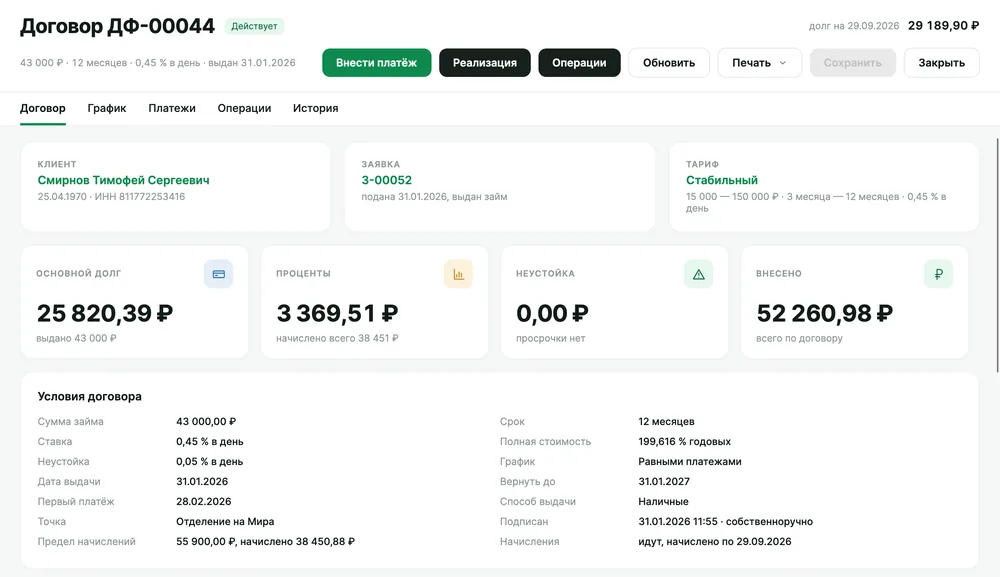
Task: Click the Внесено amount 52 260,98 ₽
Action: [x=825, y=313]
